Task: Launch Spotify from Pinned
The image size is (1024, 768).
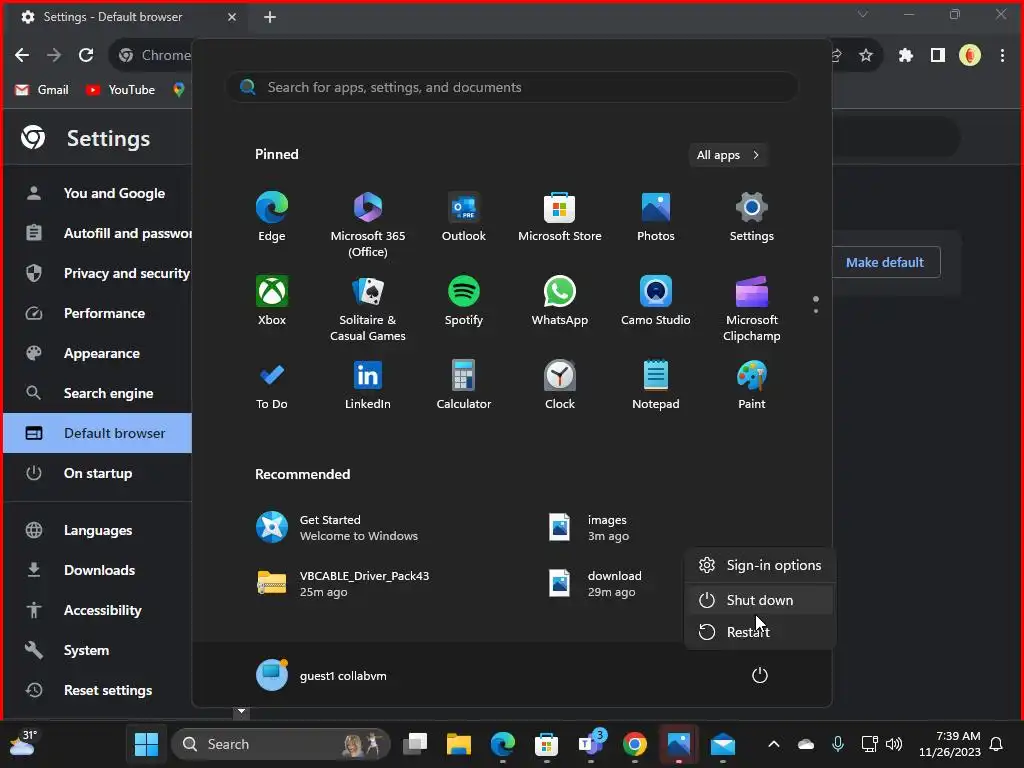Action: tap(464, 301)
